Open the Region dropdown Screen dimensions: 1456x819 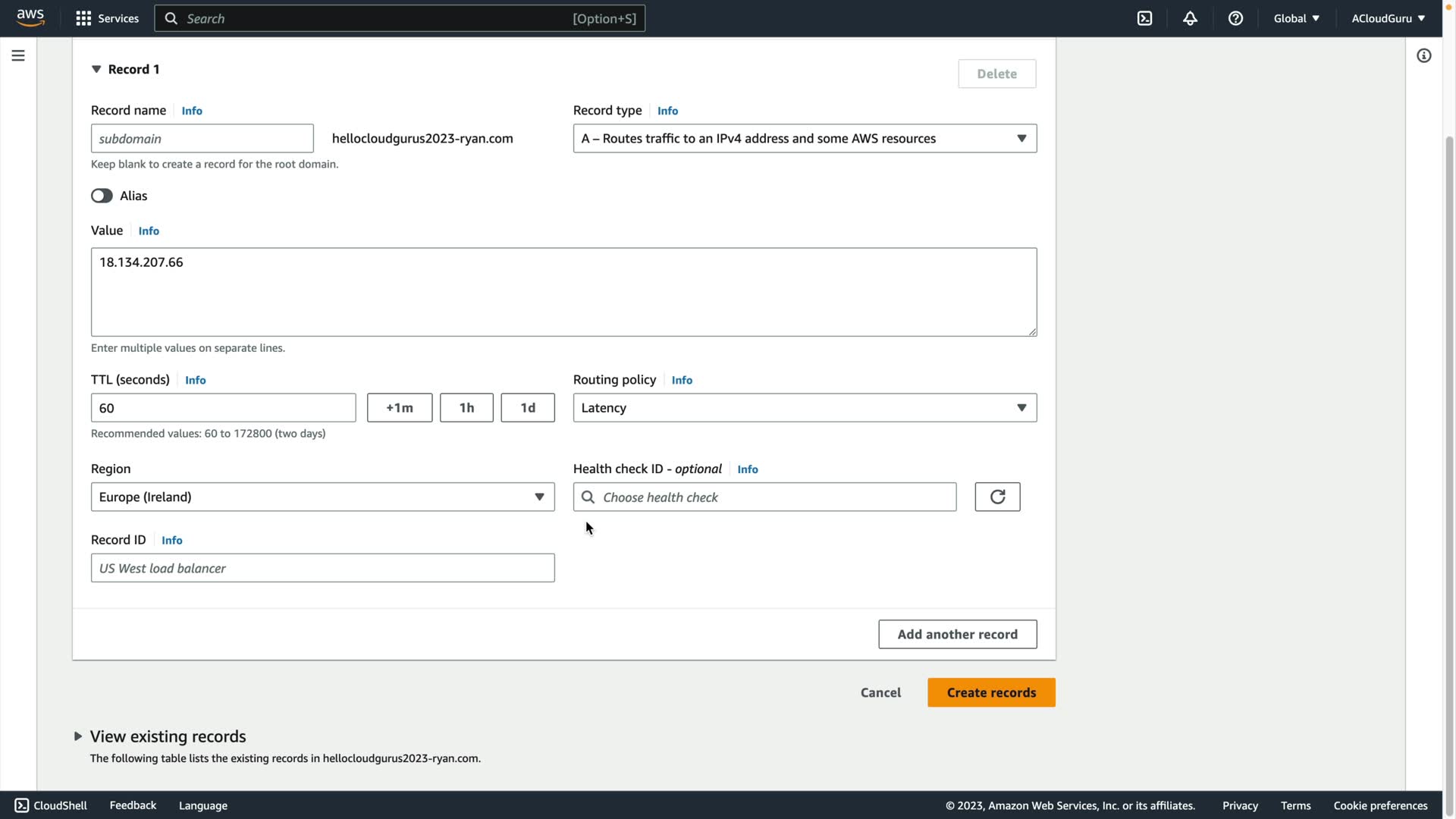[x=322, y=497]
